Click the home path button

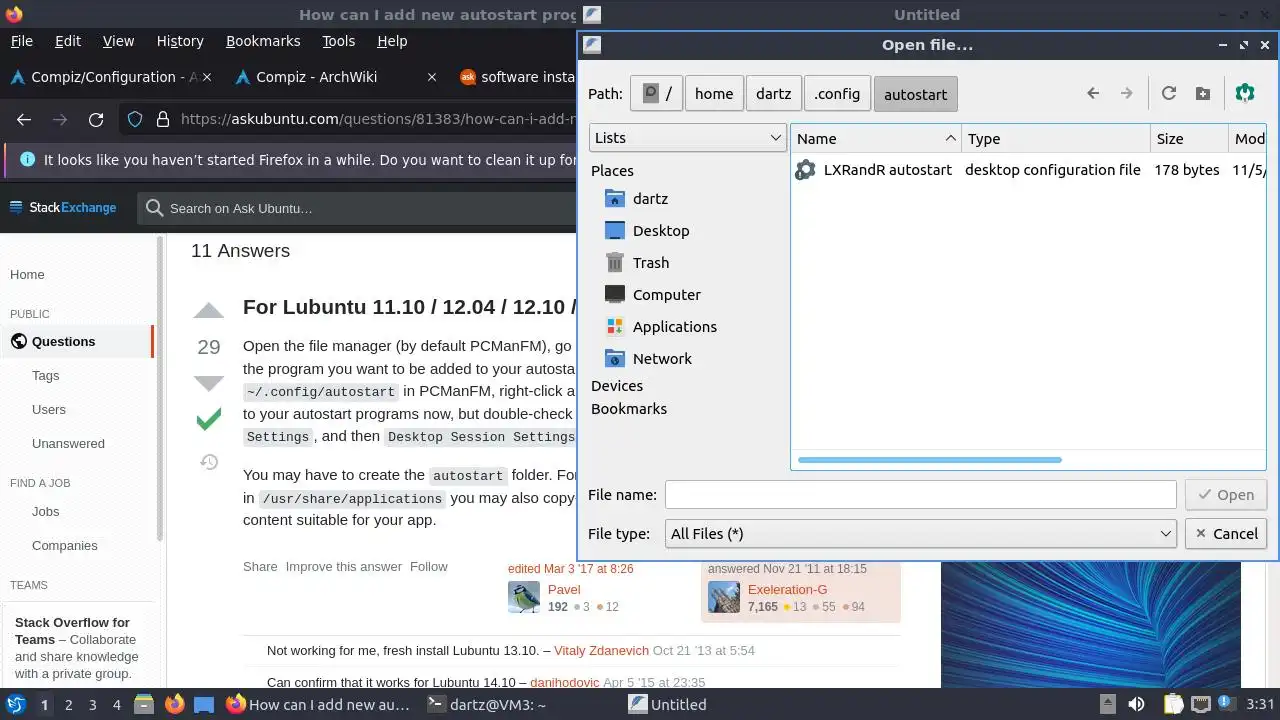(714, 94)
